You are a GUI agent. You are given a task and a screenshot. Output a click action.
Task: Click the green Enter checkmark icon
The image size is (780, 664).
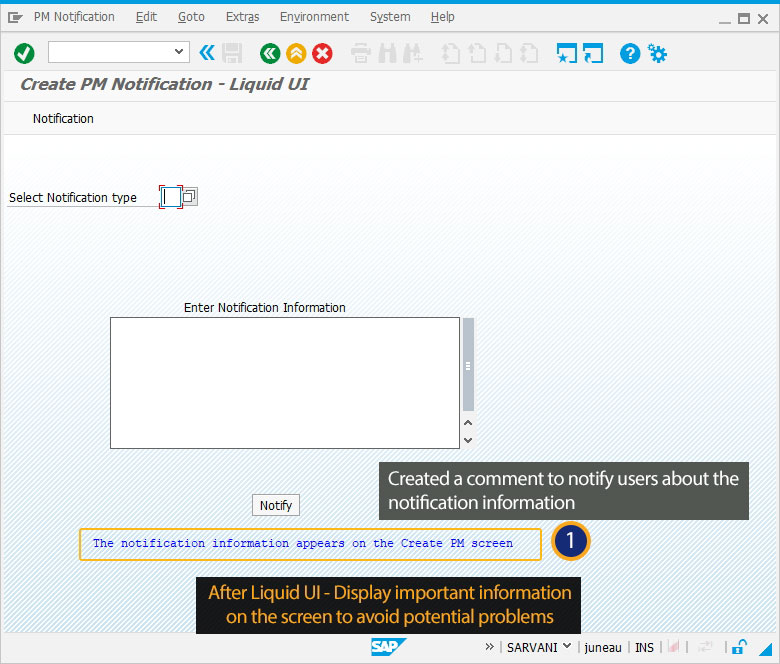point(24,53)
